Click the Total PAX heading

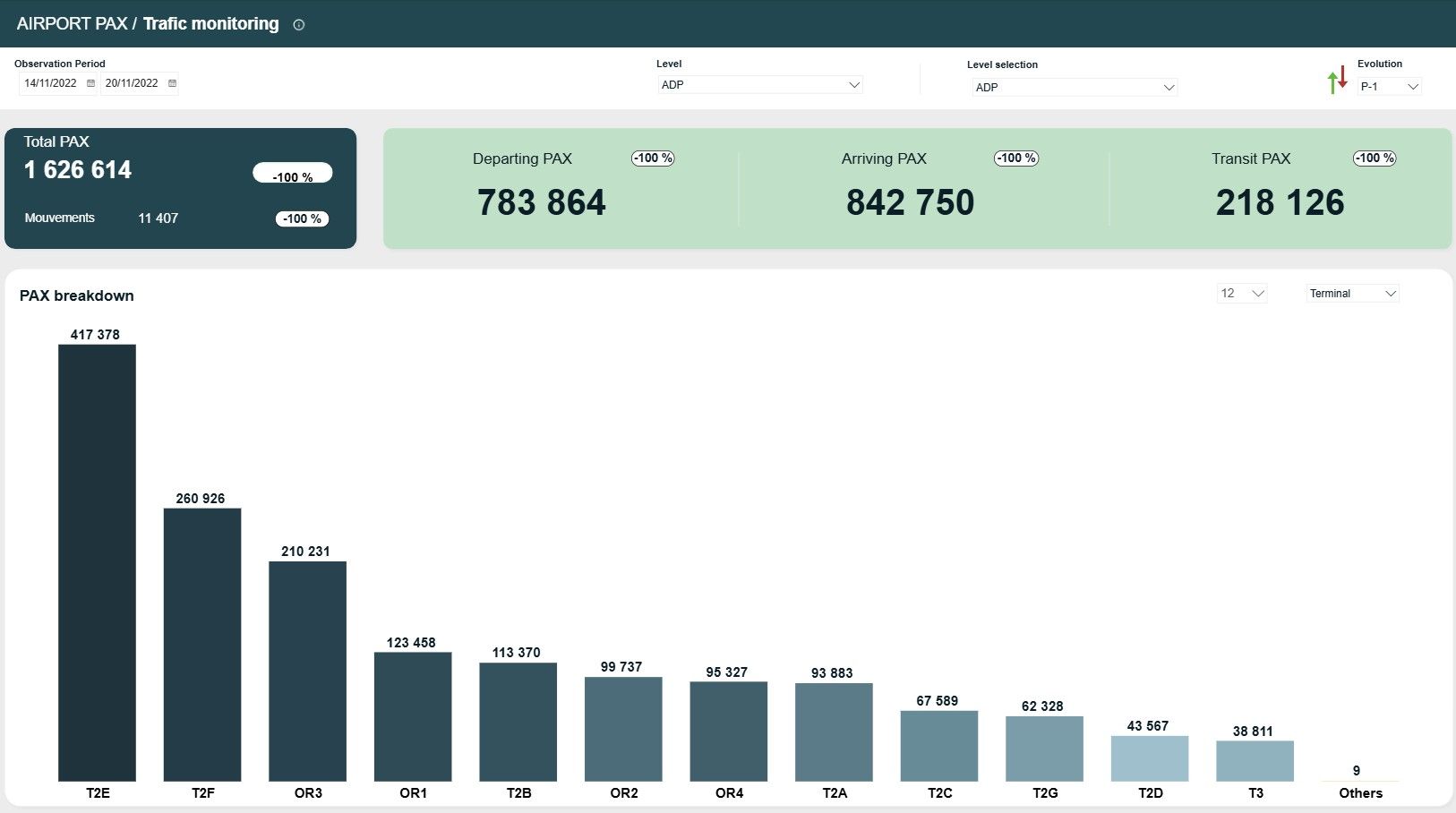point(56,141)
